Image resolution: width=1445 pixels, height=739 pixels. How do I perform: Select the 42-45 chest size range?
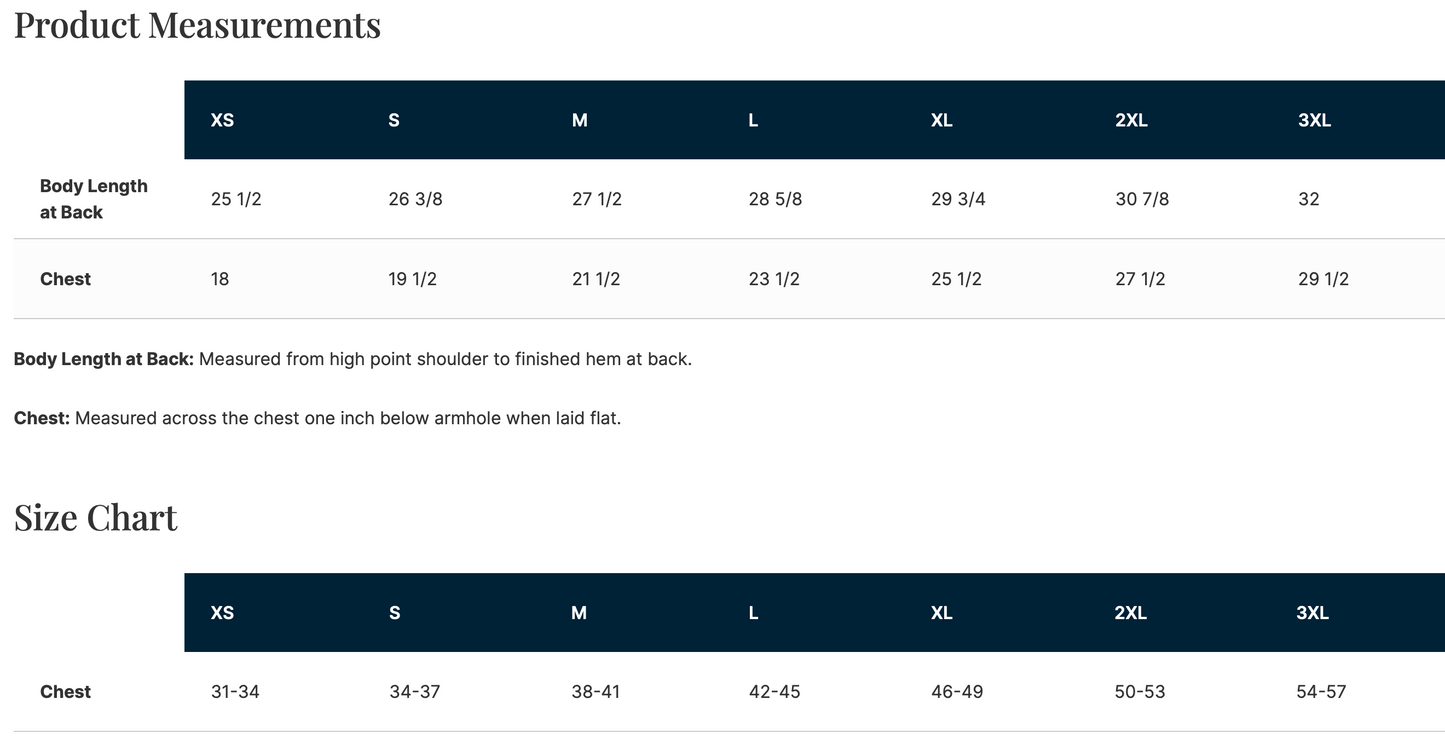coord(774,692)
